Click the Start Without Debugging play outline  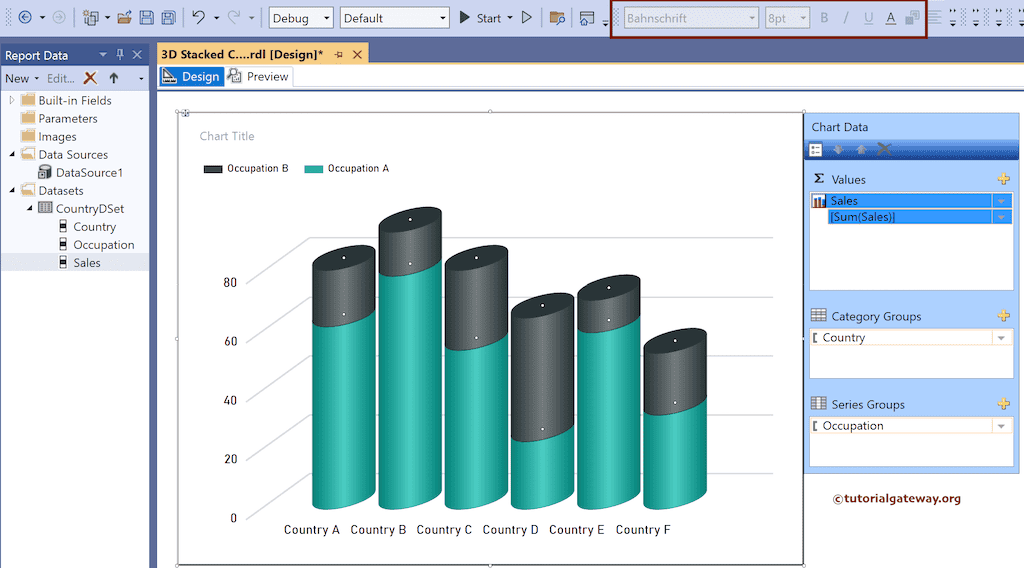(527, 18)
